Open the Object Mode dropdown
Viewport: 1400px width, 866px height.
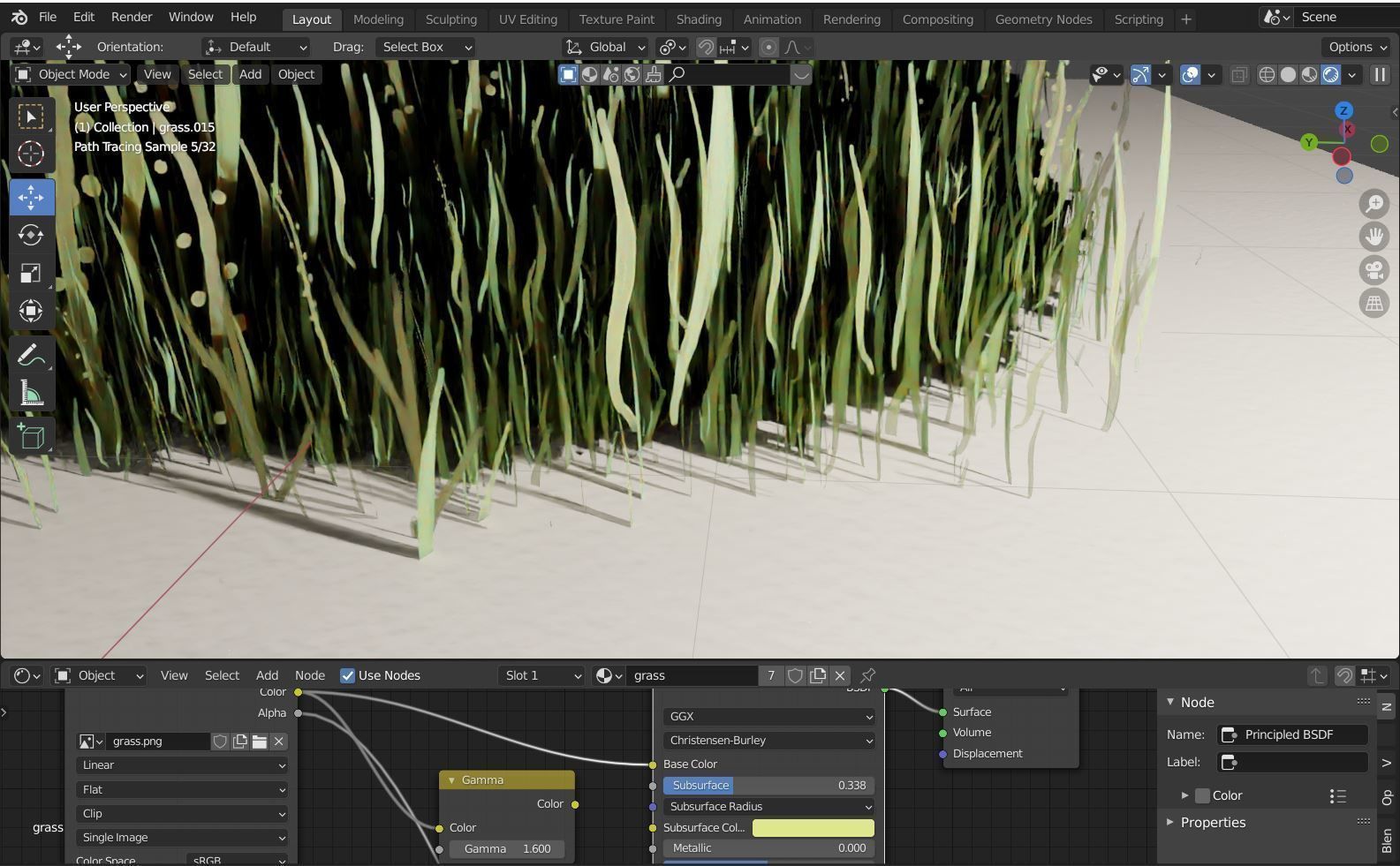point(72,75)
